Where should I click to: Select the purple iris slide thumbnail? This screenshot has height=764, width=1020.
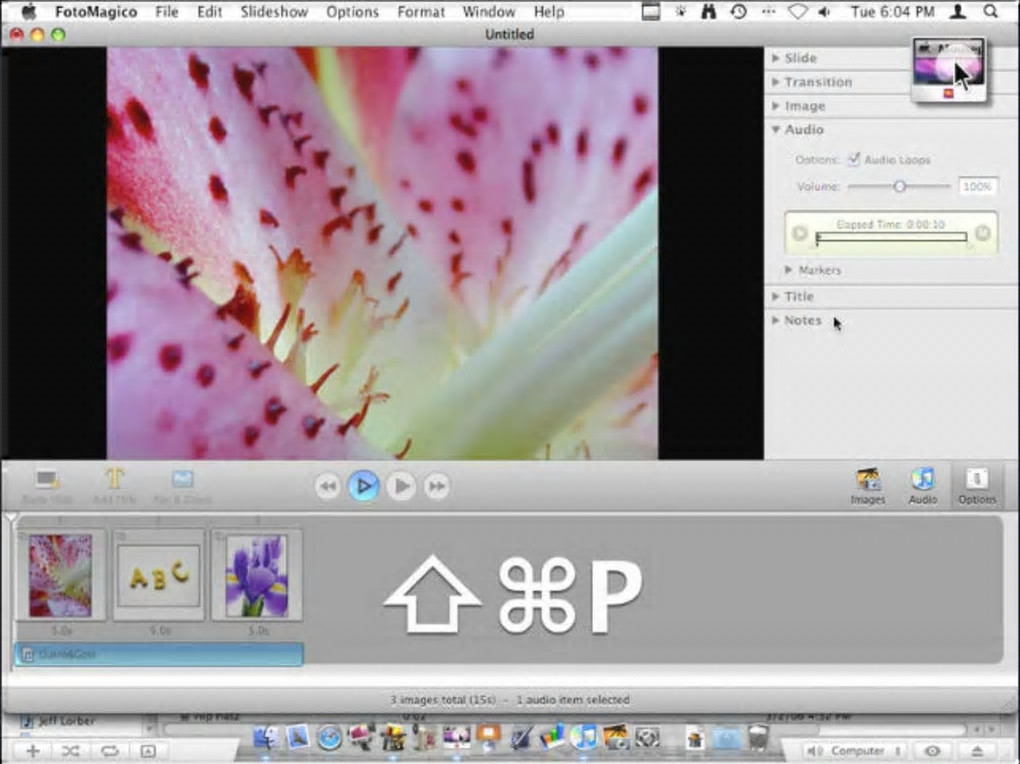(257, 575)
